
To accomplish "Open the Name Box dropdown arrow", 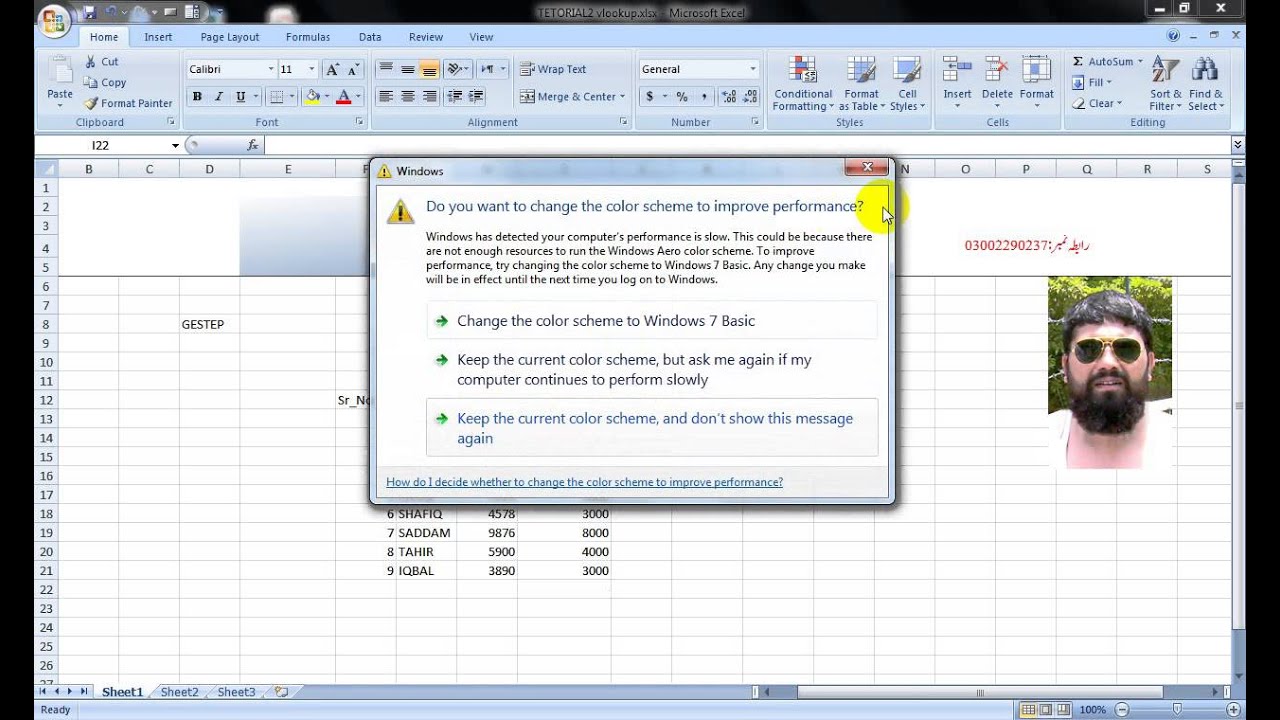I will (x=175, y=145).
